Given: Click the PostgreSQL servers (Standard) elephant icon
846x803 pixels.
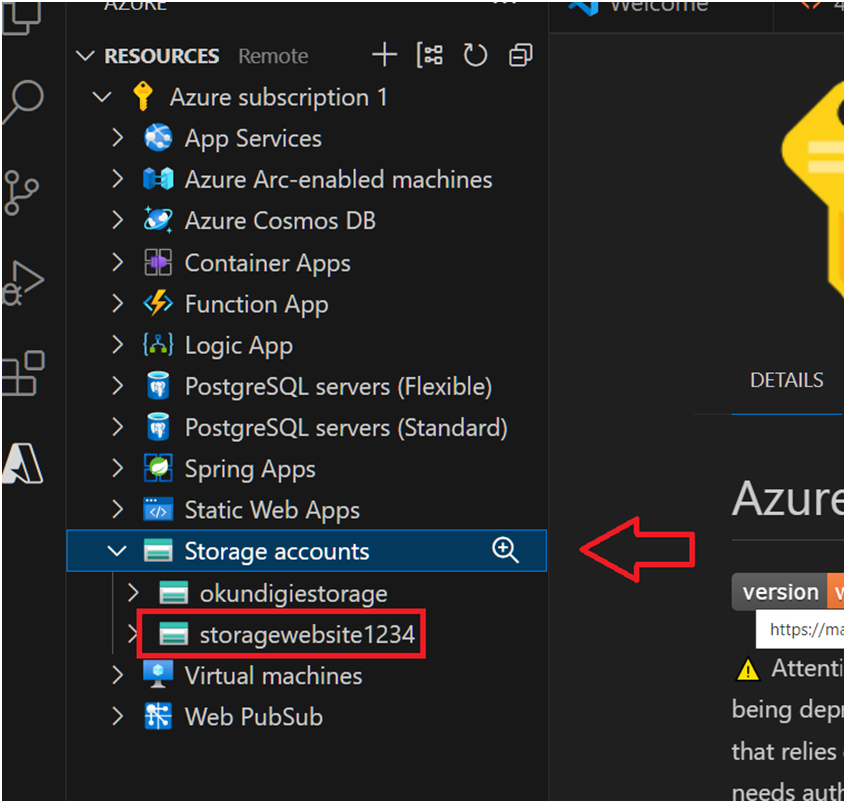Looking at the screenshot, I should click(158, 427).
